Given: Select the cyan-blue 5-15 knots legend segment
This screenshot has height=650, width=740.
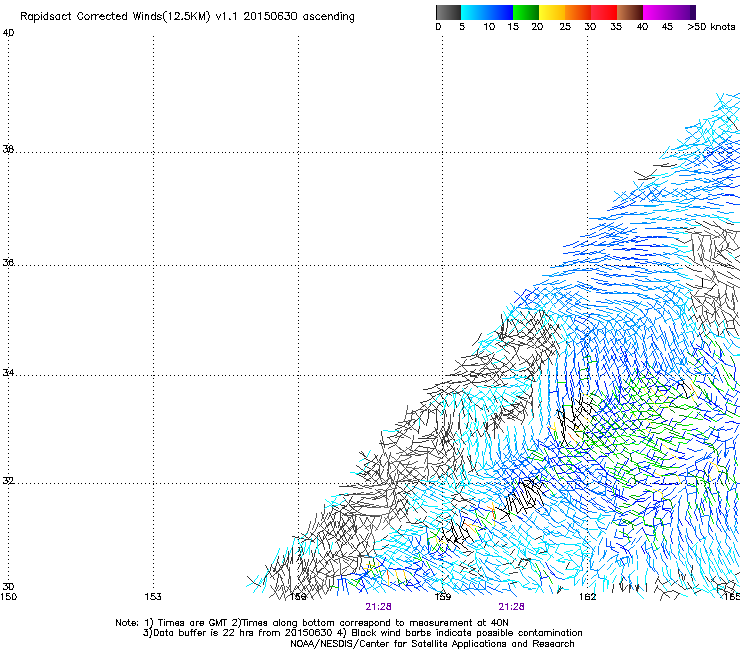Looking at the screenshot, I should (487, 12).
